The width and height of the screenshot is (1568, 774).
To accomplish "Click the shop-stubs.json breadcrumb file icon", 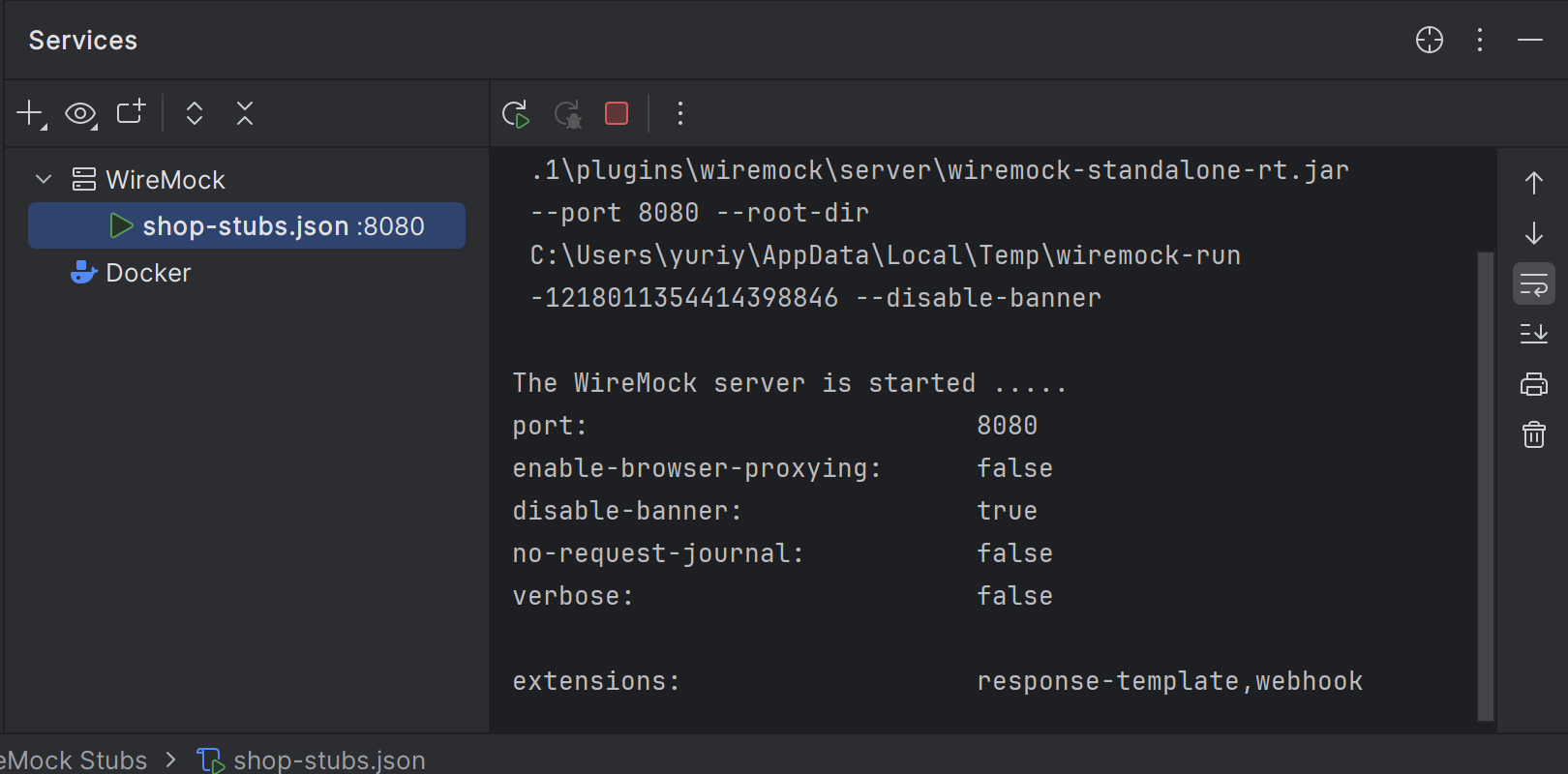I will click(x=211, y=760).
